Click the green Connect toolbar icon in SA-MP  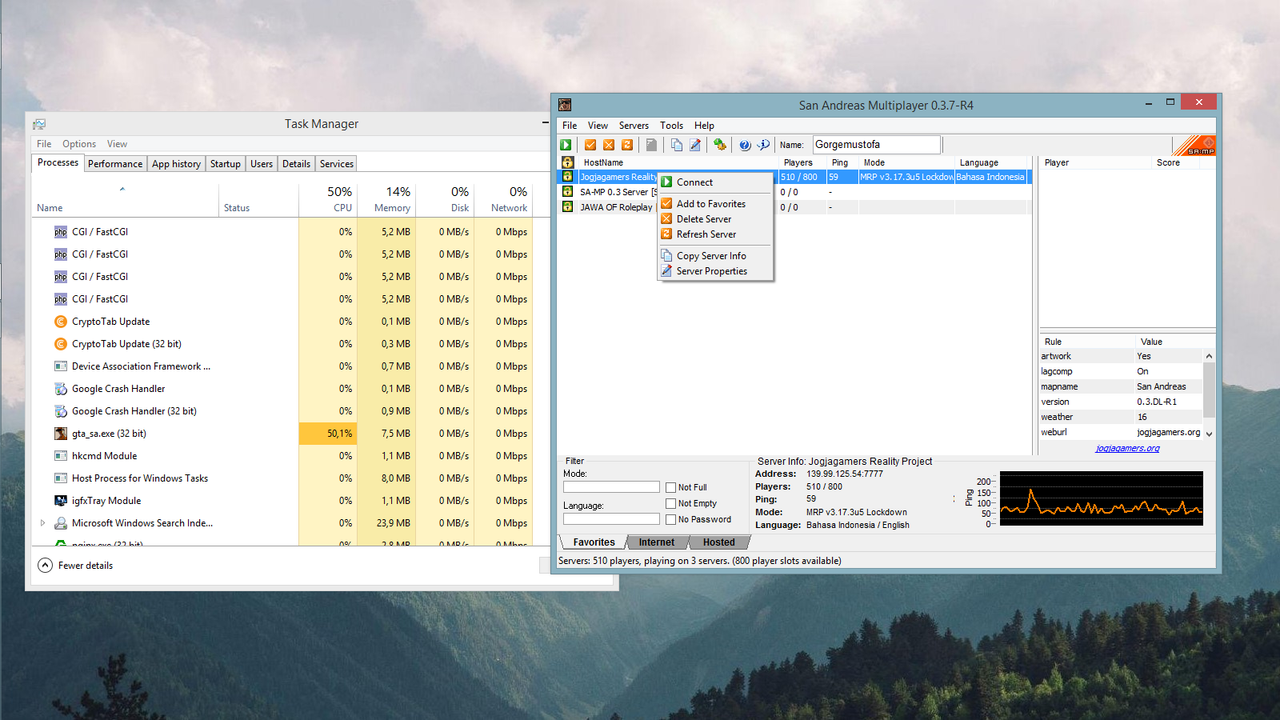[x=566, y=145]
